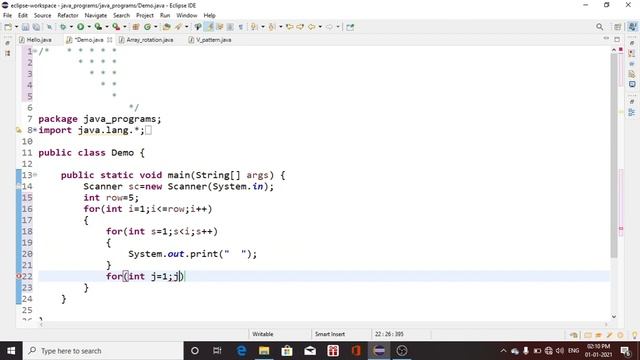
Task: Click the Search magnifier icon at top right
Action: [599, 27]
